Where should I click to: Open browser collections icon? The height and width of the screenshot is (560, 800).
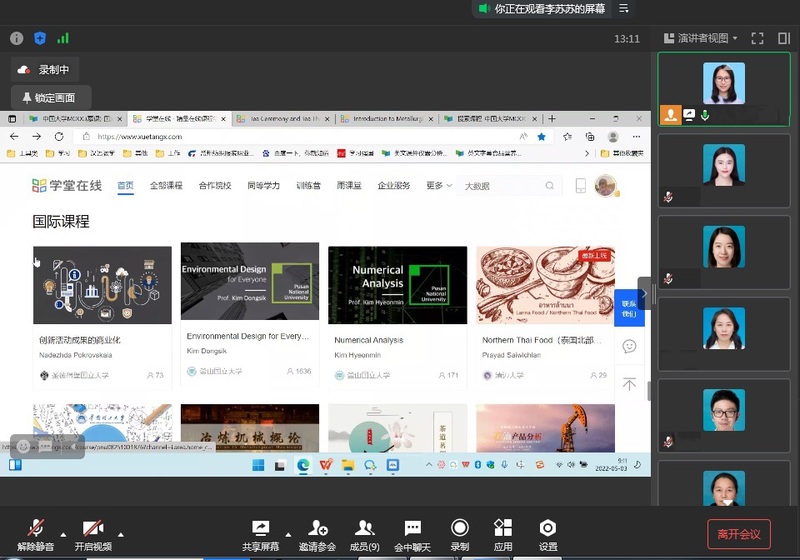click(x=590, y=137)
